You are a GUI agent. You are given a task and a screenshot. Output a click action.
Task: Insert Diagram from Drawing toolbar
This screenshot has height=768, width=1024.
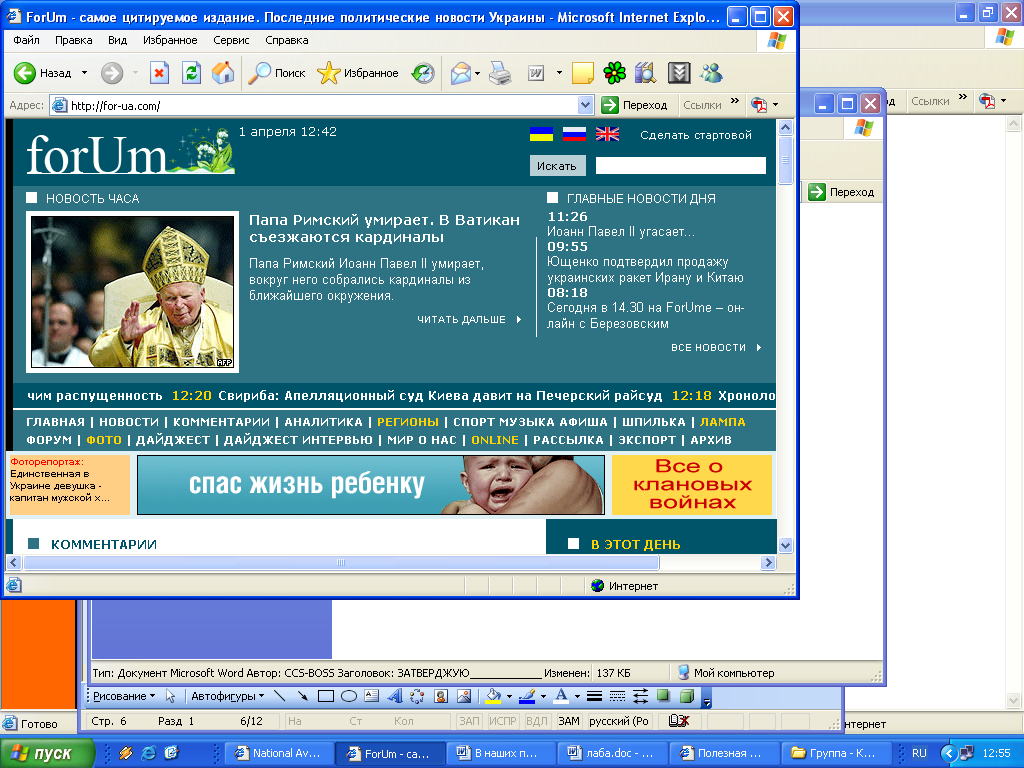click(417, 696)
